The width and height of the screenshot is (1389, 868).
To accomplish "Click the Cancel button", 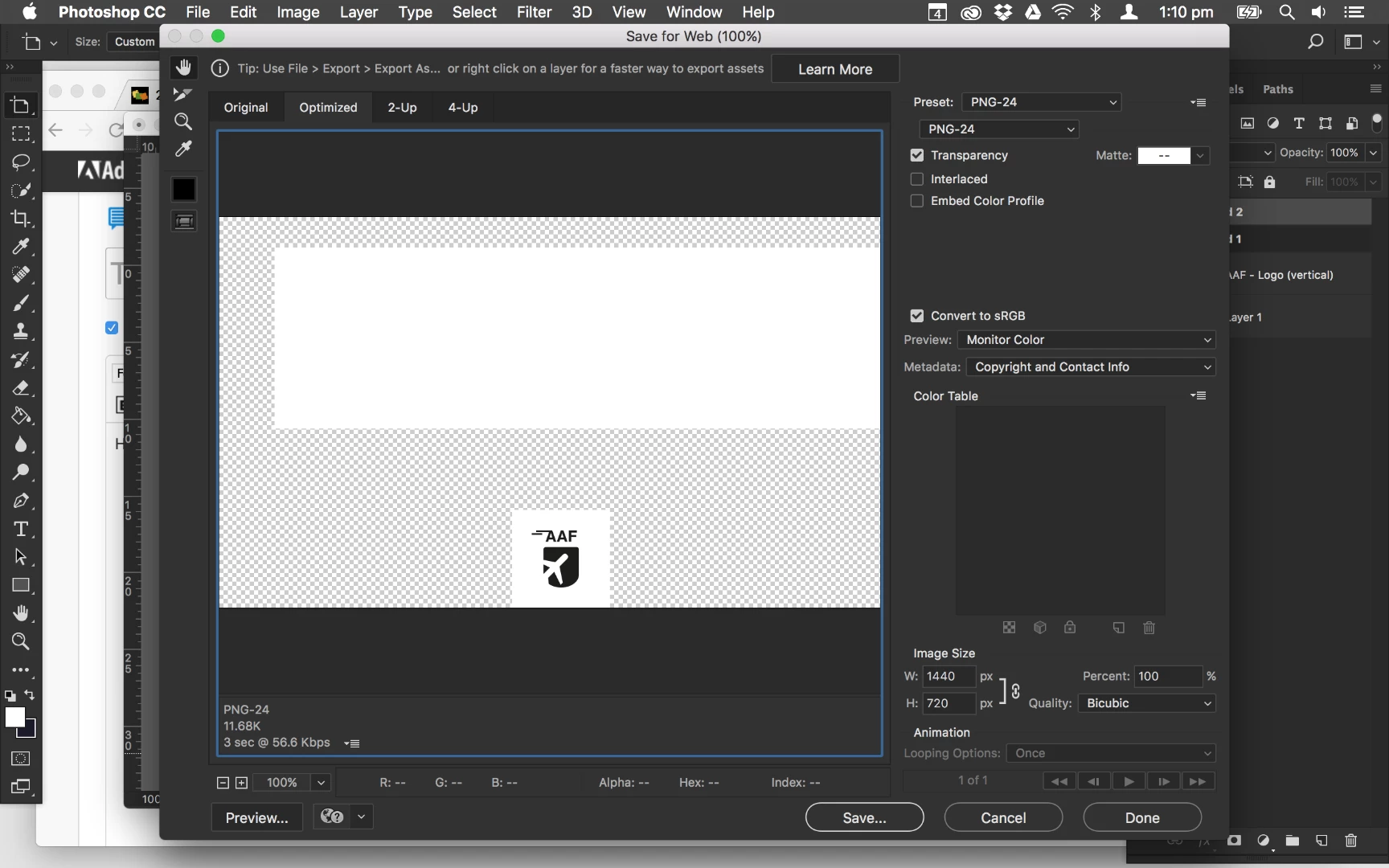I will (x=1003, y=817).
